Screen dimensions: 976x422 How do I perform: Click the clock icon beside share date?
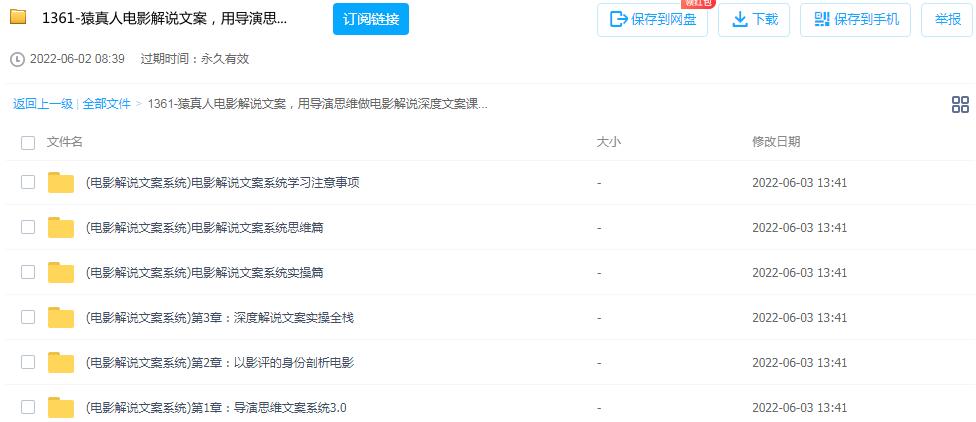tap(18, 59)
